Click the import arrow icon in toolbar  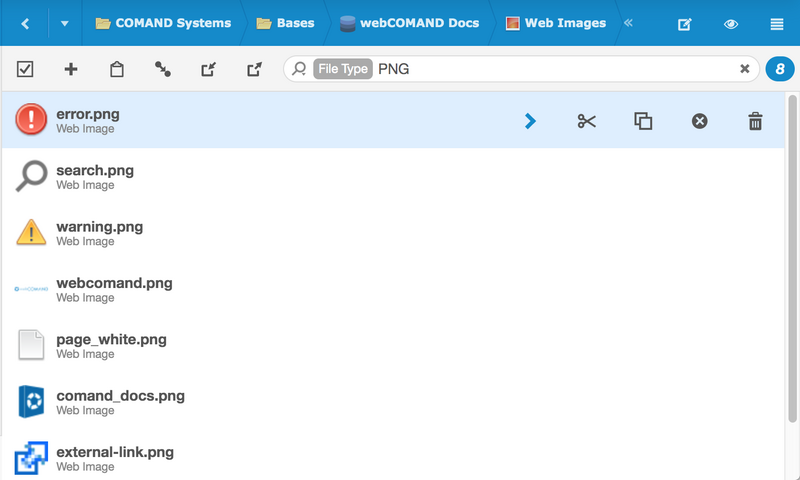coord(208,69)
